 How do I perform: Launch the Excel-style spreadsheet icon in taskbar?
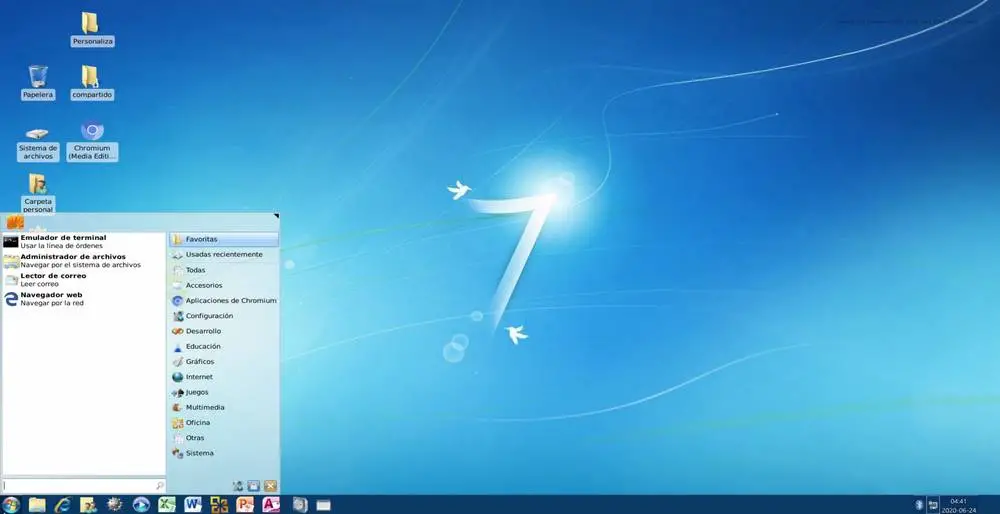click(x=167, y=505)
